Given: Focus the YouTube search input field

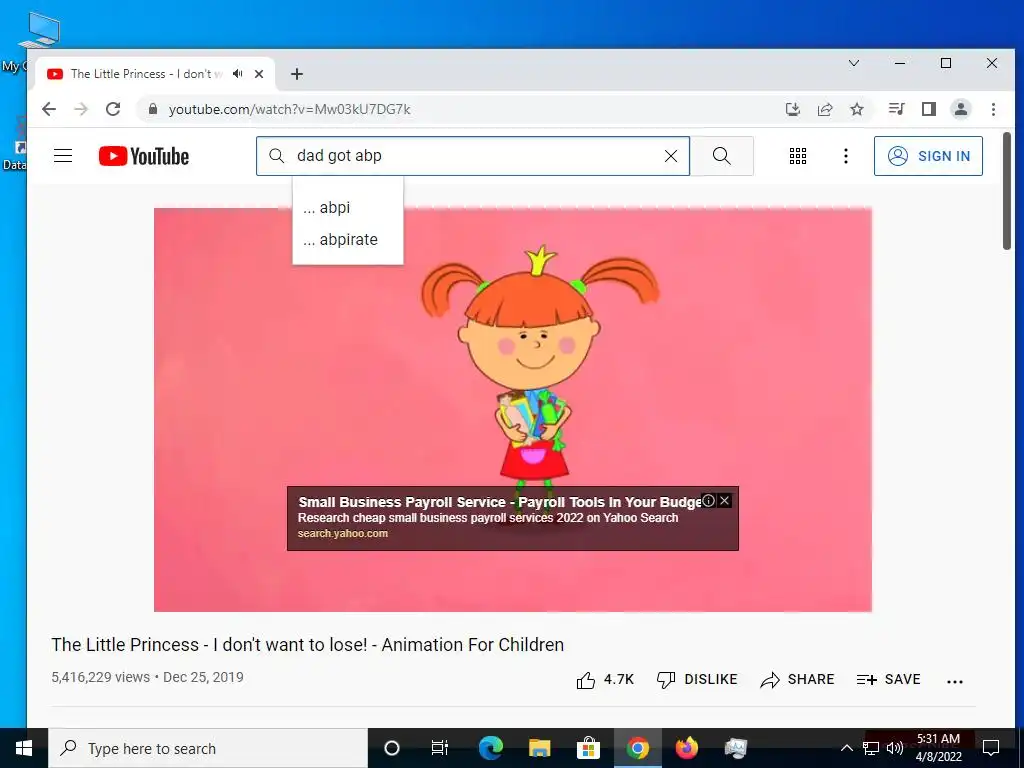Looking at the screenshot, I should pyautogui.click(x=473, y=156).
